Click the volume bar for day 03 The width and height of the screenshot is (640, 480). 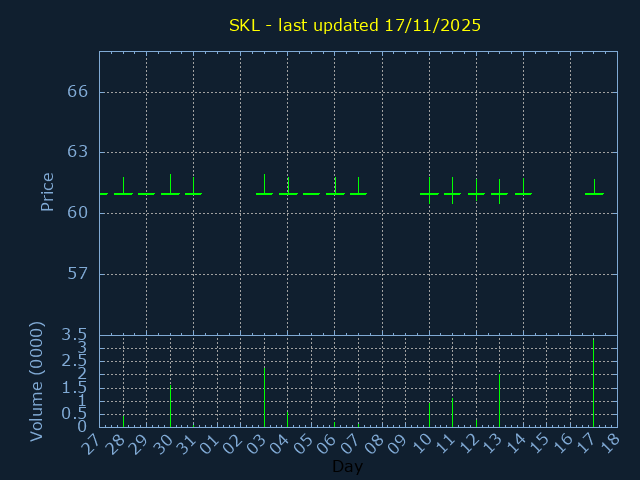pyautogui.click(x=264, y=396)
